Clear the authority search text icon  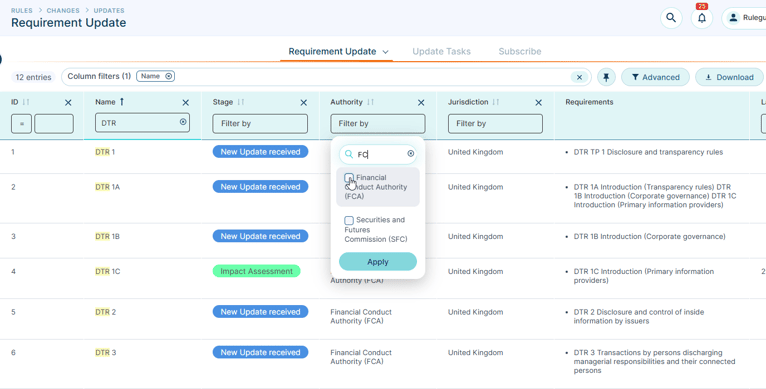pos(411,153)
